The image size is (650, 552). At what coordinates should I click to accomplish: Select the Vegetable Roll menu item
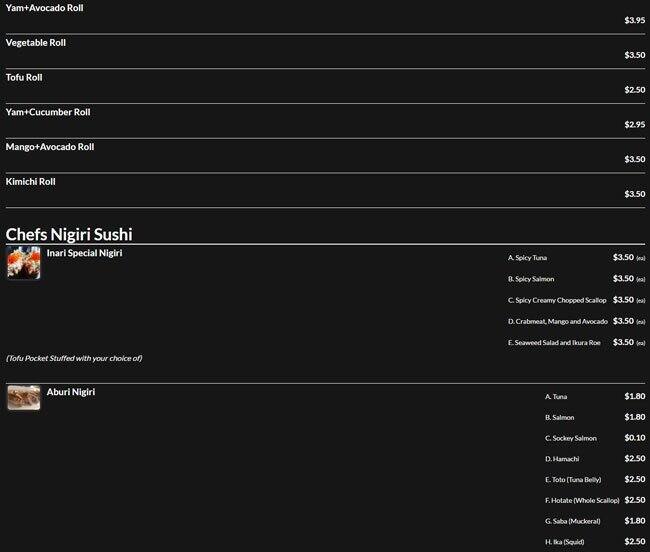coord(36,43)
